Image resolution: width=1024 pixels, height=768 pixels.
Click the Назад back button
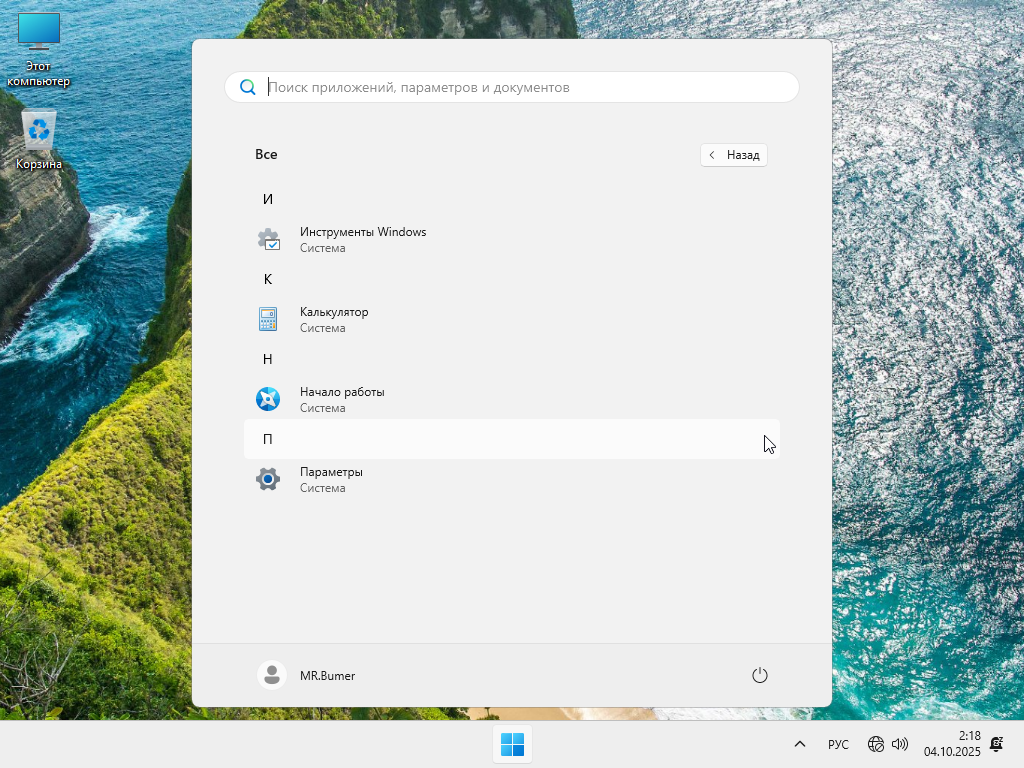734,155
